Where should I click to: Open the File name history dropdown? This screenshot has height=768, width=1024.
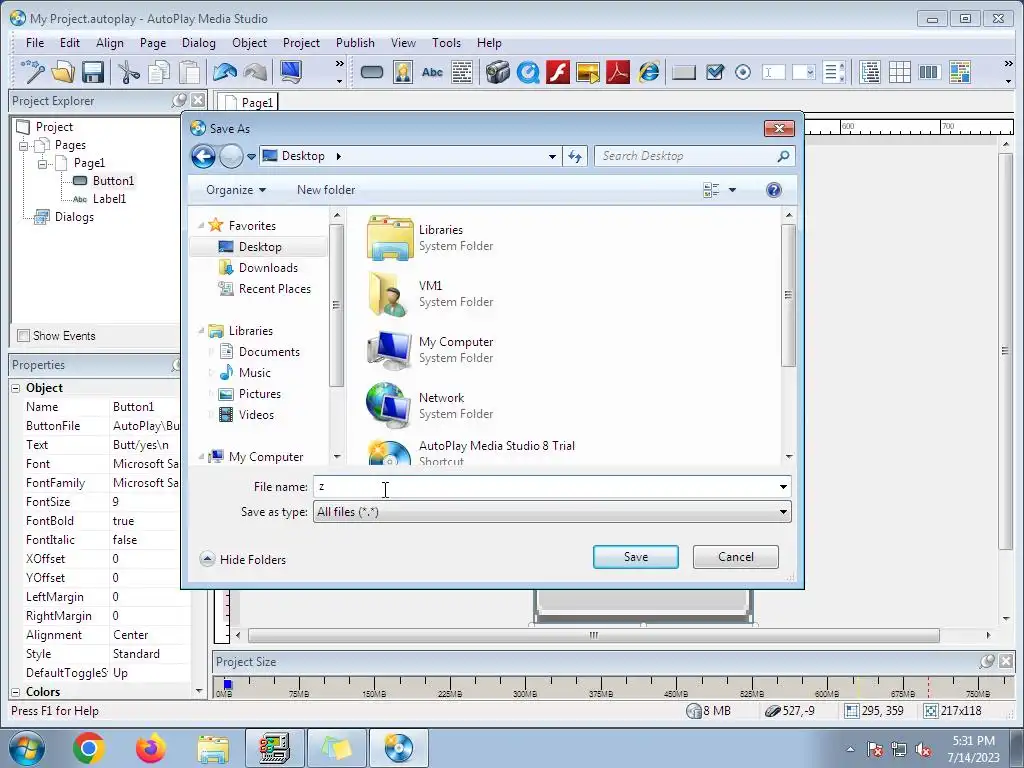783,487
